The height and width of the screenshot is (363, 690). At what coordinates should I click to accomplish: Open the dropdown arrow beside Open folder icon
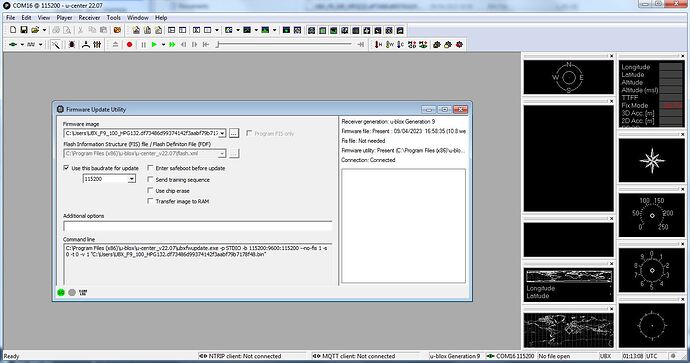coord(44,30)
